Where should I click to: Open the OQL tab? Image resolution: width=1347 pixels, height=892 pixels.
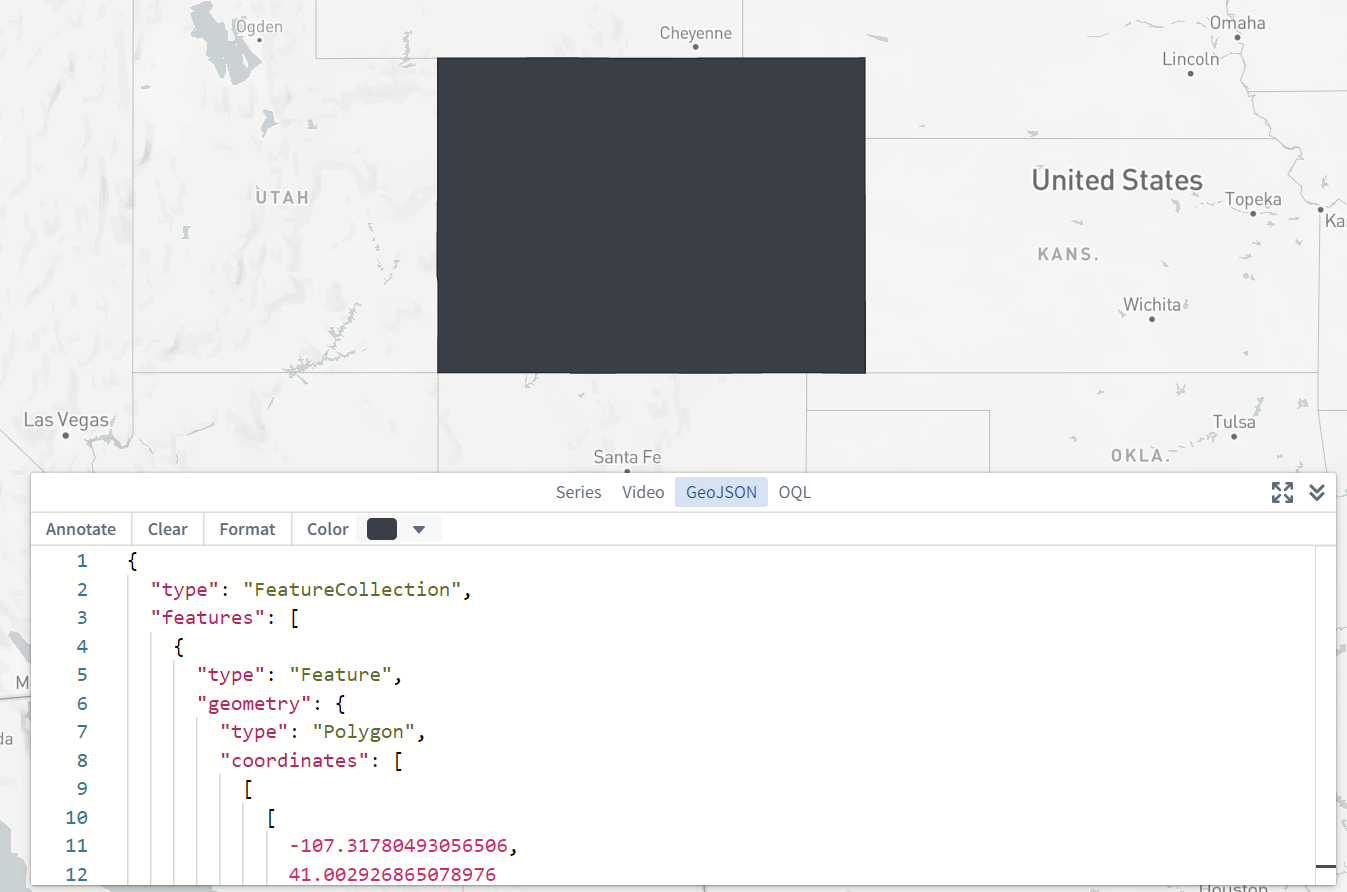[795, 492]
